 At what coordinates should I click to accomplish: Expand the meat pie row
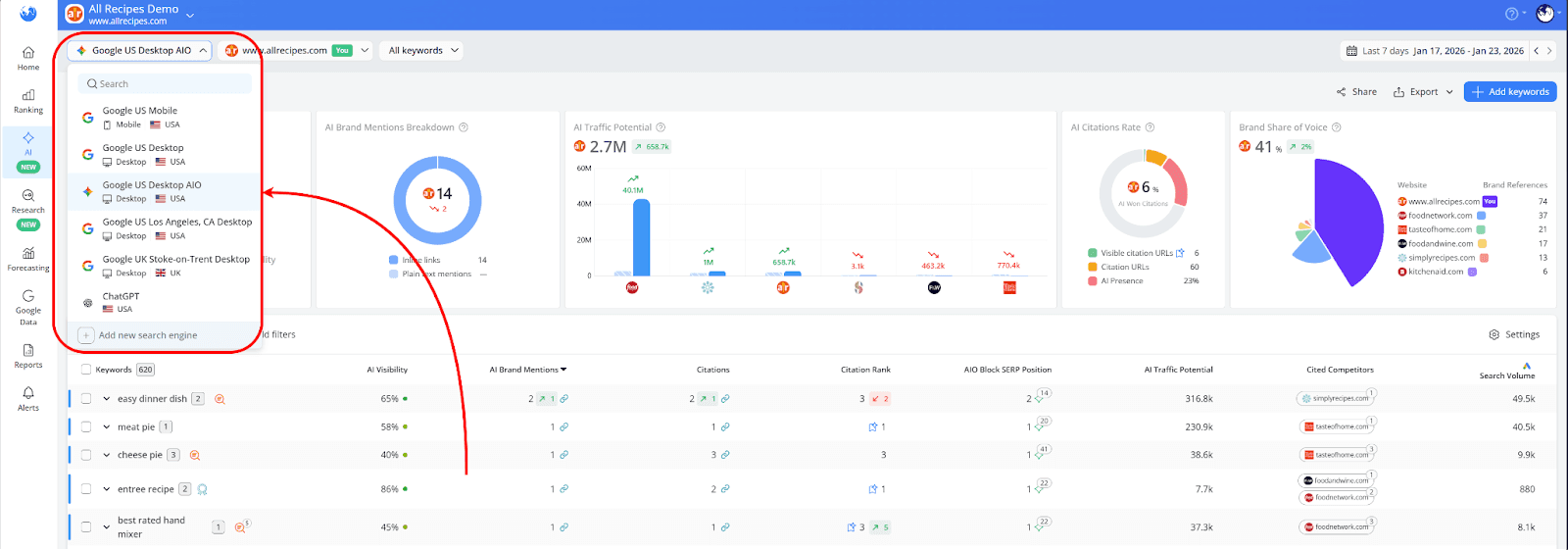click(x=107, y=427)
